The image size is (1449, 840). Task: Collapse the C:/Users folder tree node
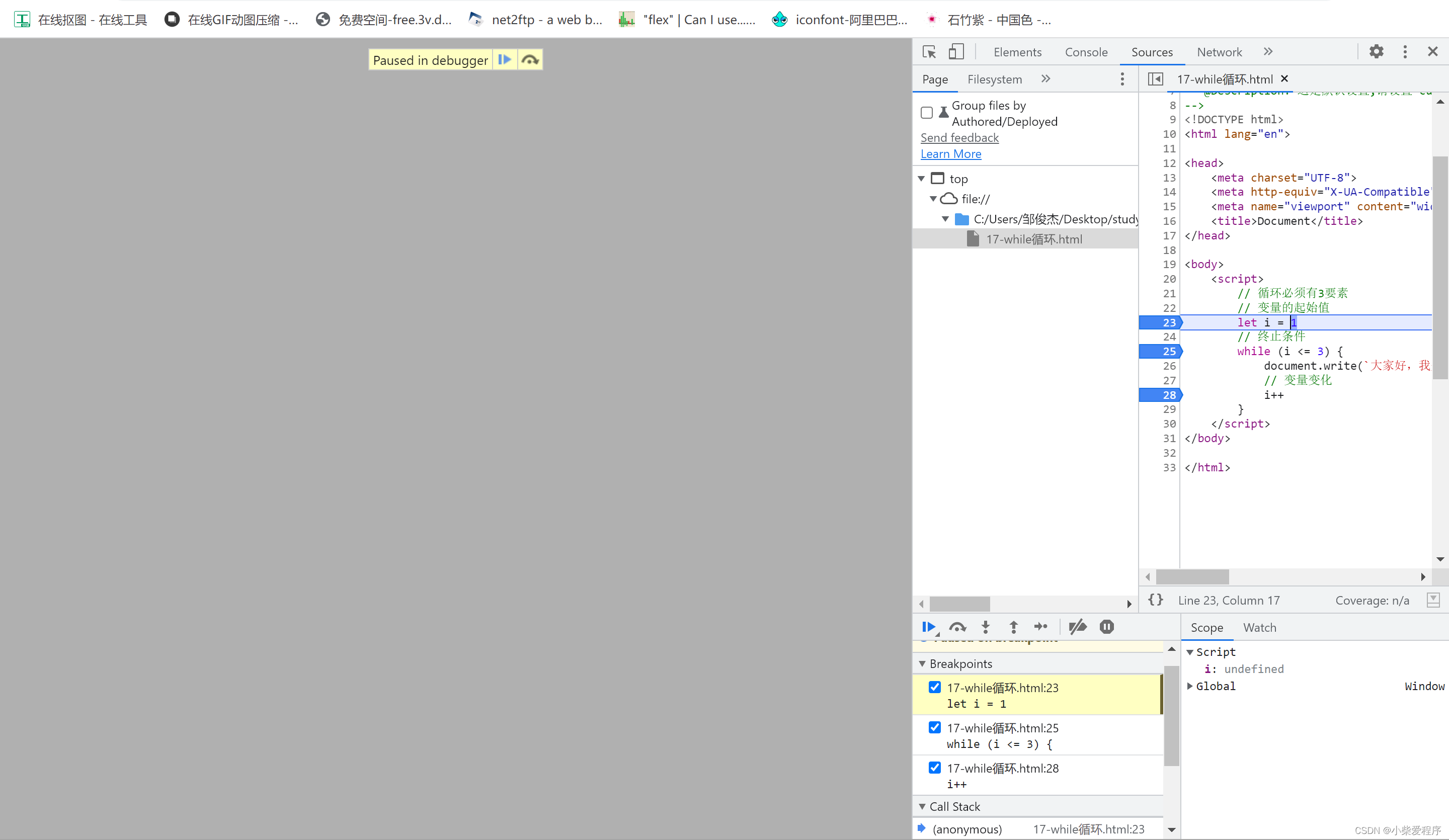coord(945,219)
